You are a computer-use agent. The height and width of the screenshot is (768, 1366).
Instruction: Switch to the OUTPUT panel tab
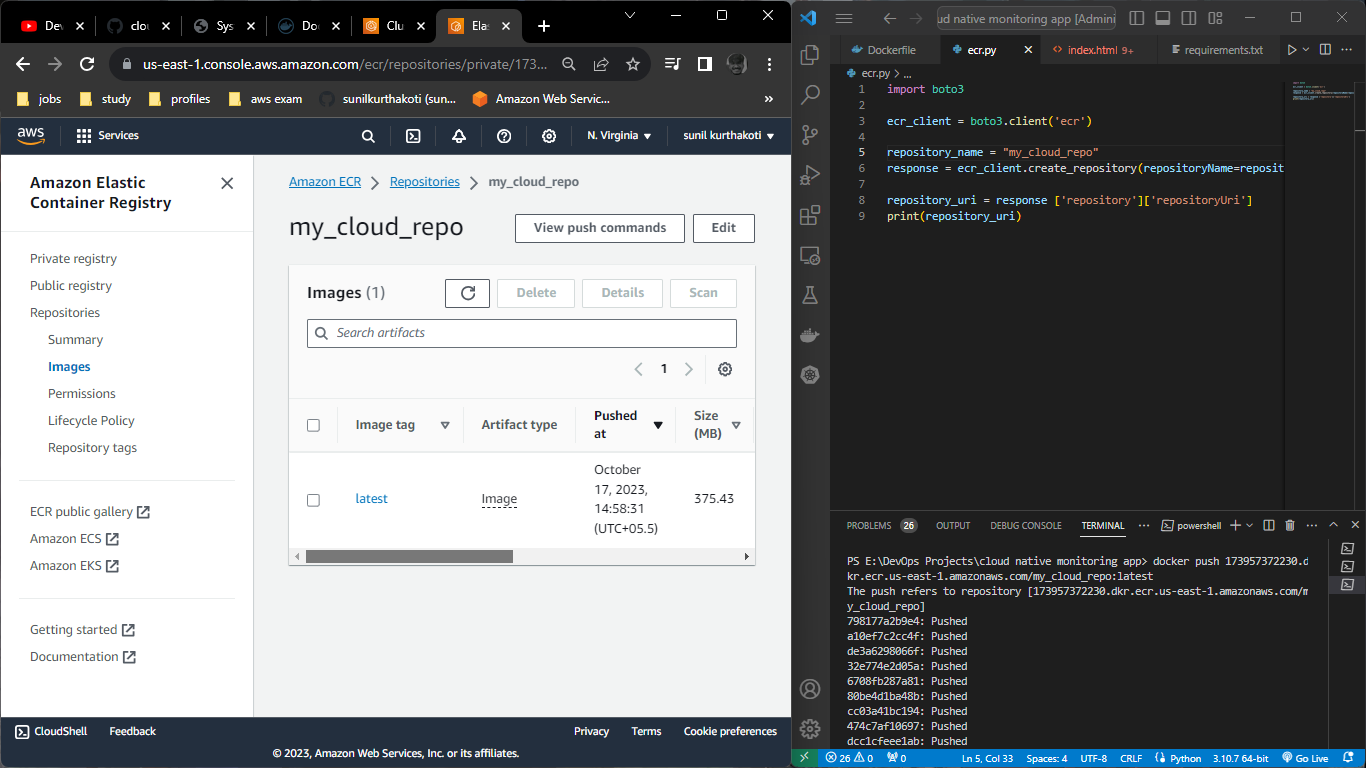[952, 525]
